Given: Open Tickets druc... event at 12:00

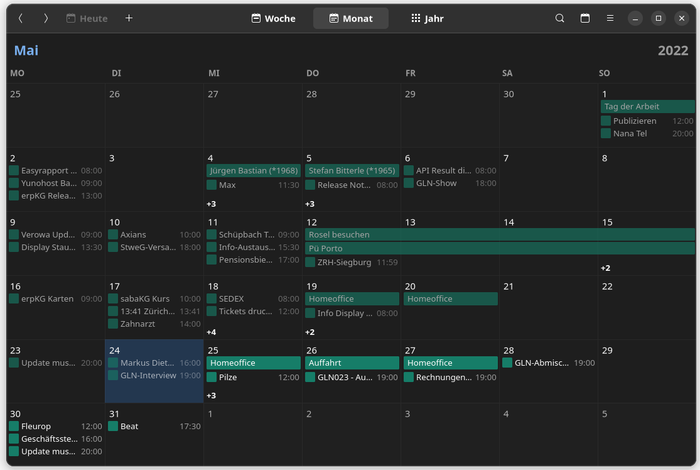Looking at the screenshot, I should click(253, 311).
